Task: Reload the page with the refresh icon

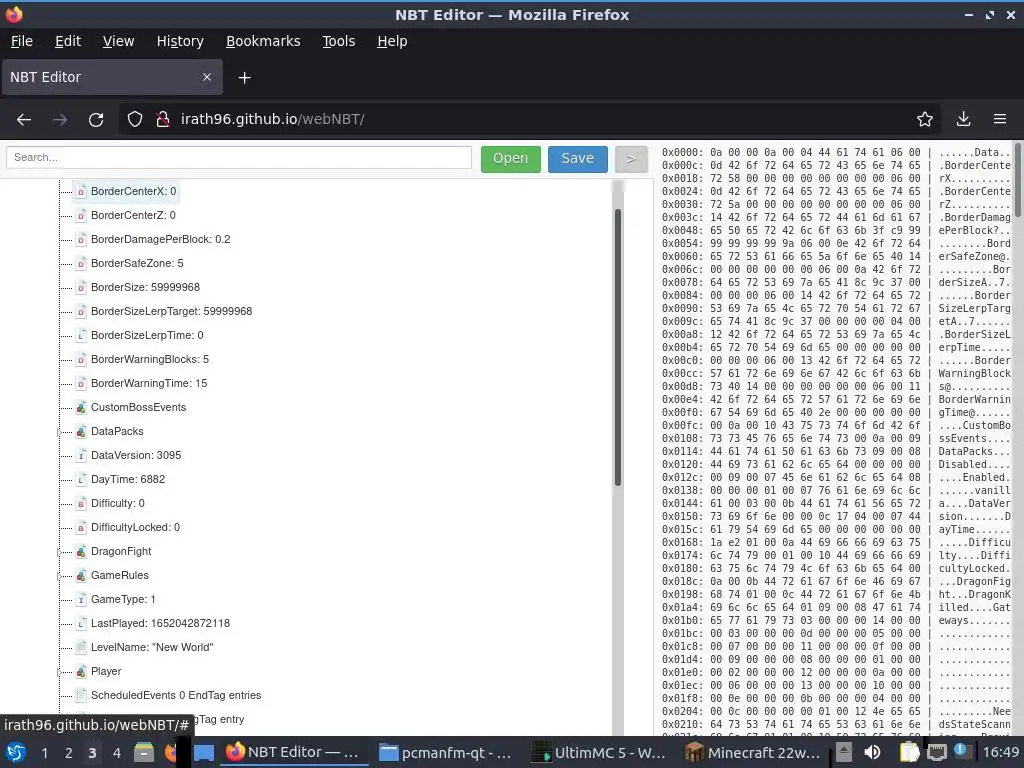Action: coord(96,120)
